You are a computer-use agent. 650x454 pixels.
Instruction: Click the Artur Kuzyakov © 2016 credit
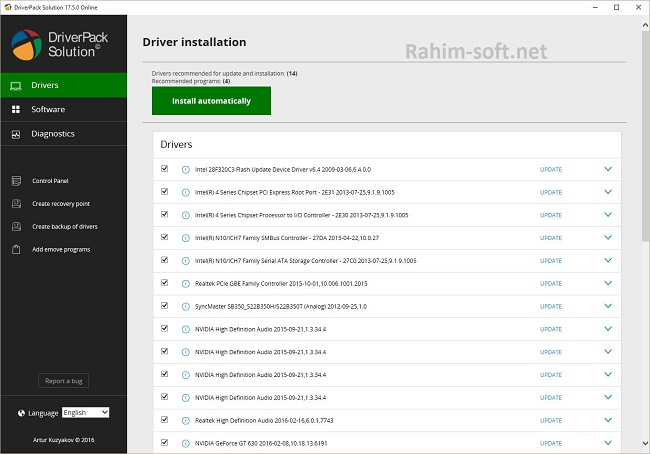[x=63, y=440]
